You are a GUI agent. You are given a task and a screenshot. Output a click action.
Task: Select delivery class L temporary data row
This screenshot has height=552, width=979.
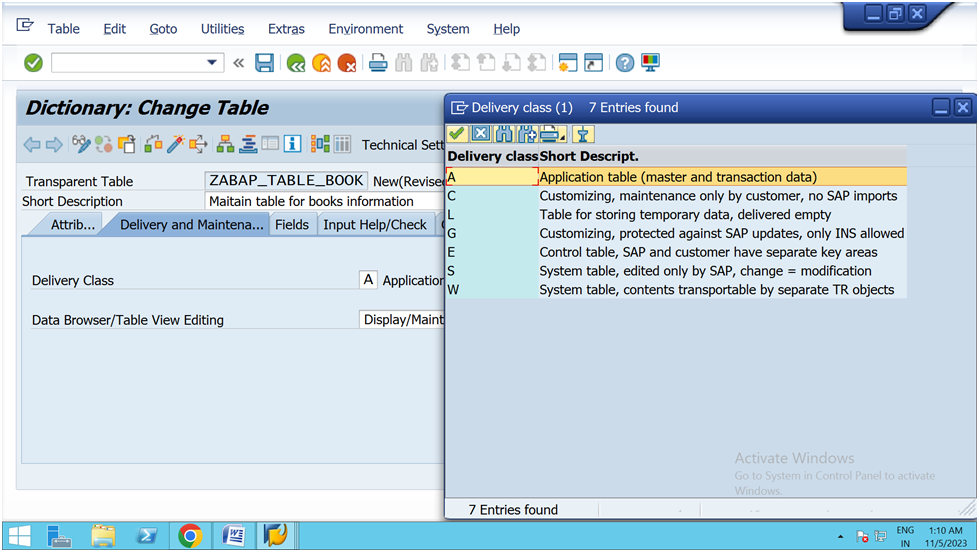click(676, 215)
